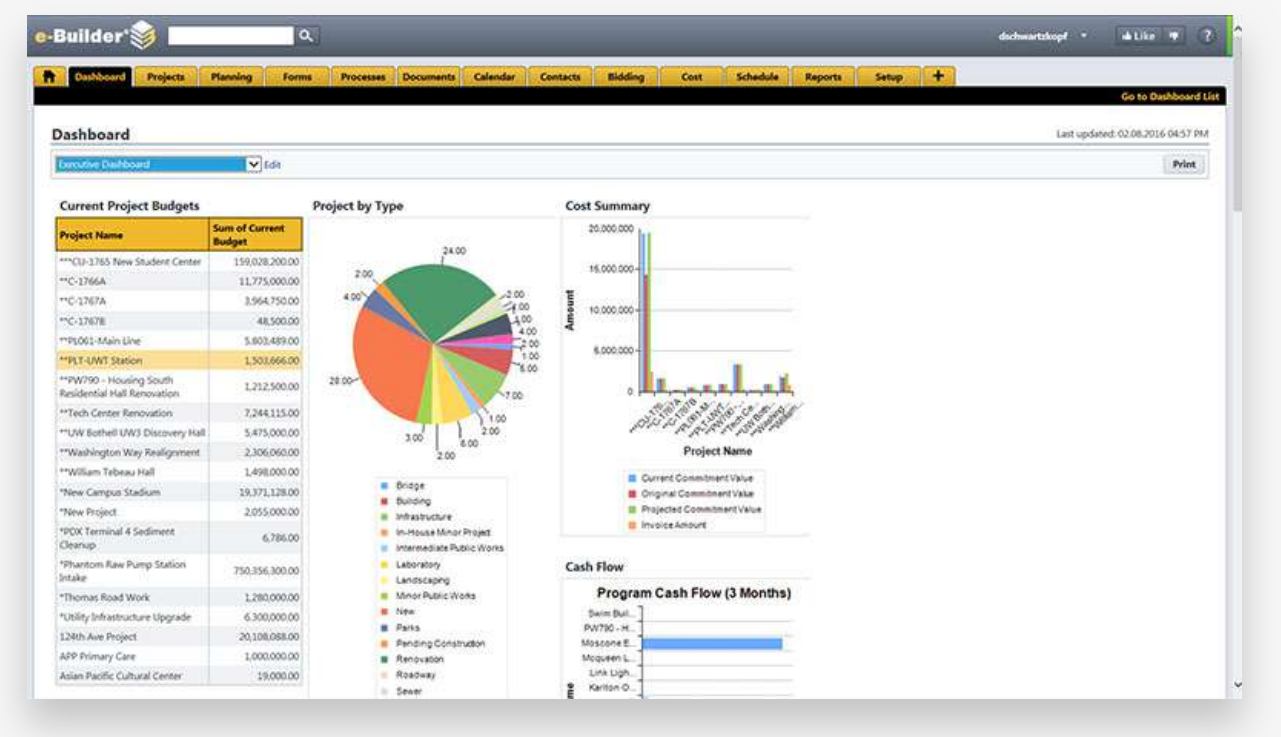Click the thumbs-down dislike icon
The width and height of the screenshot is (1281, 737).
1173,36
